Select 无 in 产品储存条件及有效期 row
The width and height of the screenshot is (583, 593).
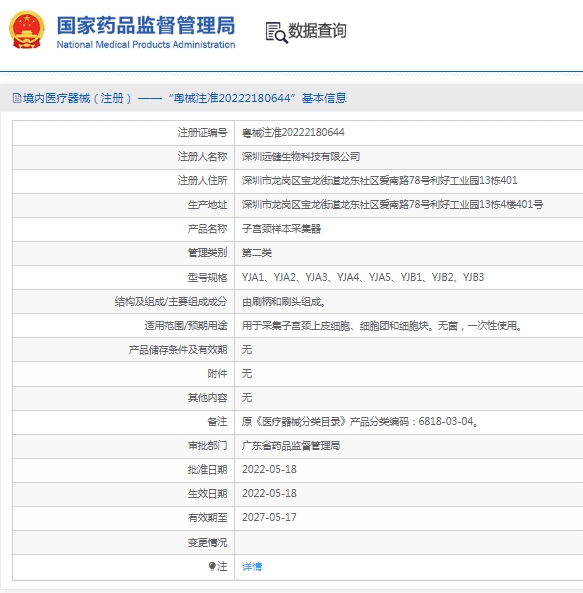247,349
